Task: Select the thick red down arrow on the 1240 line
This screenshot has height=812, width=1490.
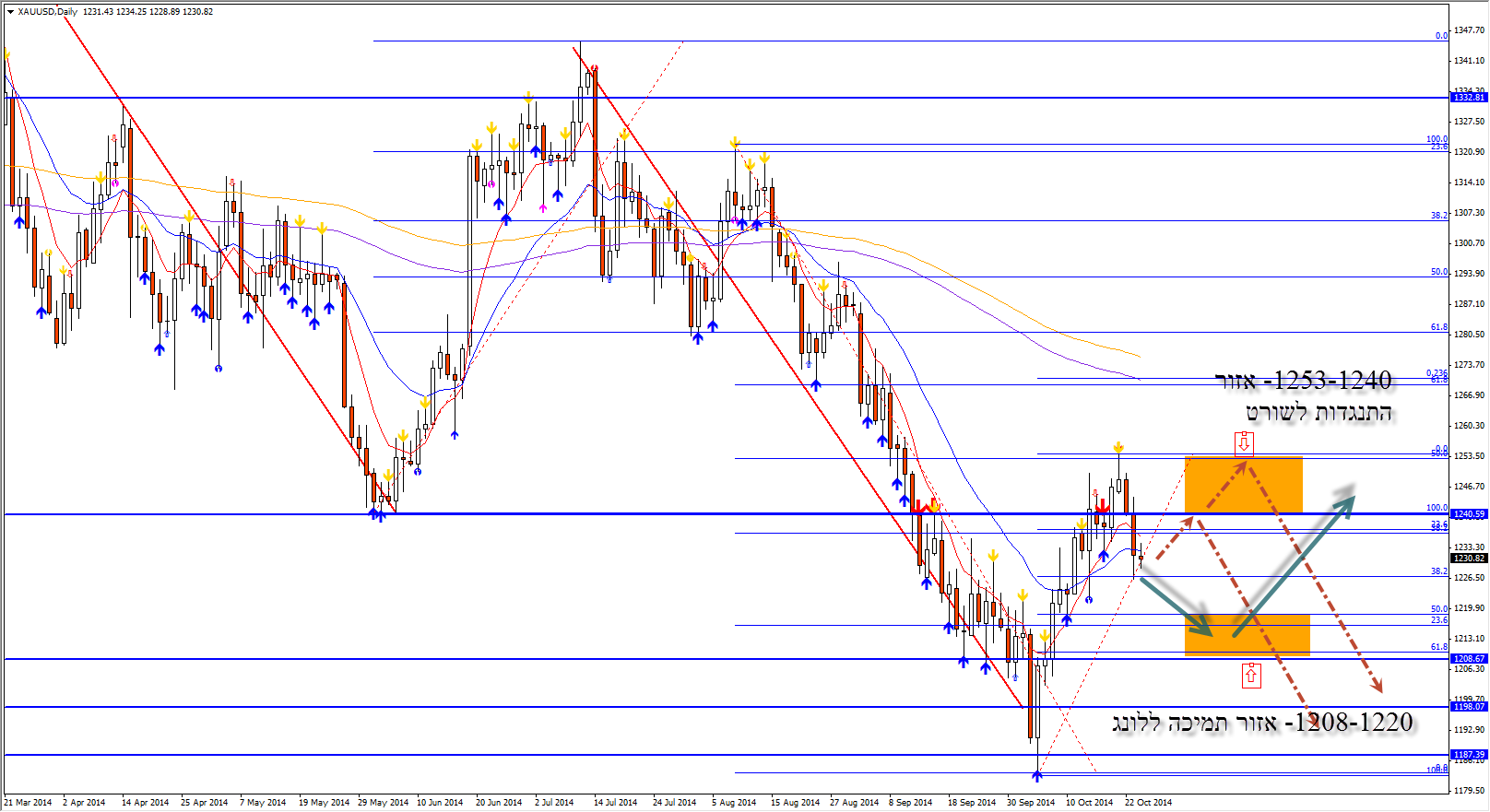Action: click(x=1101, y=505)
